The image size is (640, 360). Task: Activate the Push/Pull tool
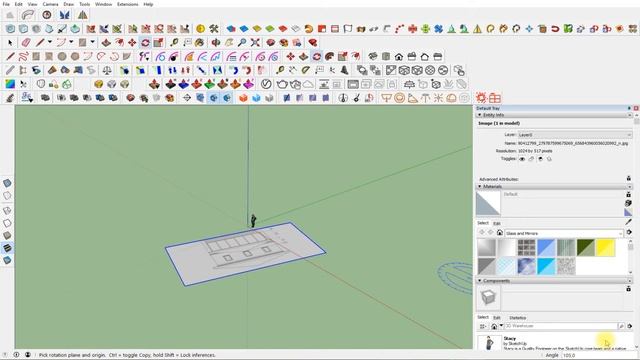tap(106, 42)
